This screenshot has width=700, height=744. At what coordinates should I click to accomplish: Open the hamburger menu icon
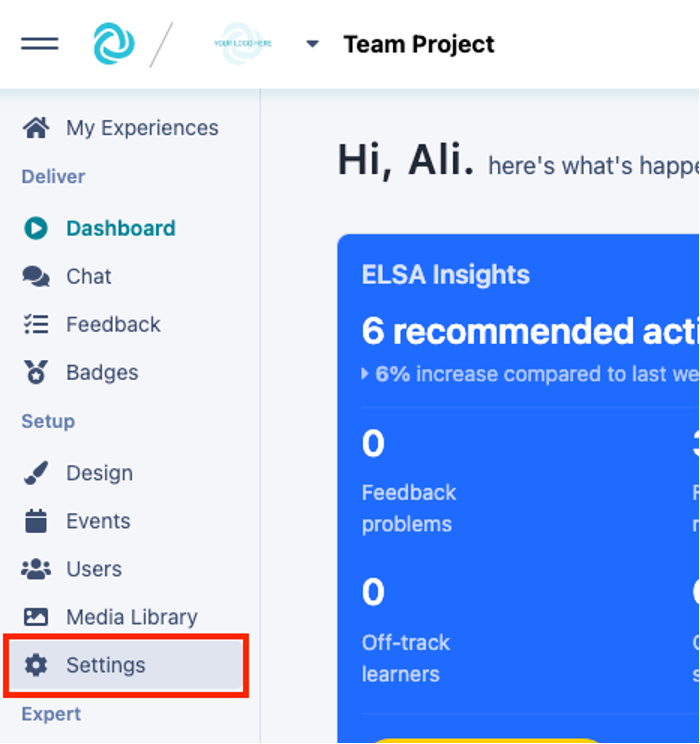pos(39,44)
